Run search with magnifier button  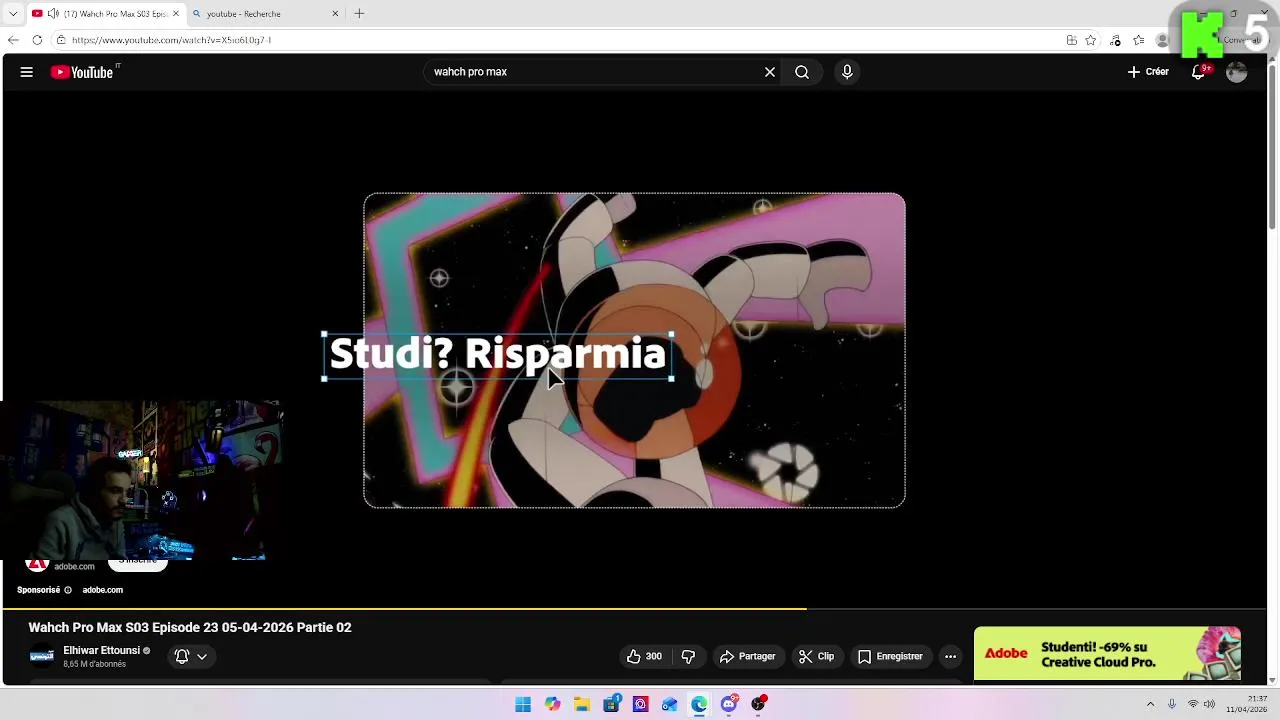coord(802,72)
